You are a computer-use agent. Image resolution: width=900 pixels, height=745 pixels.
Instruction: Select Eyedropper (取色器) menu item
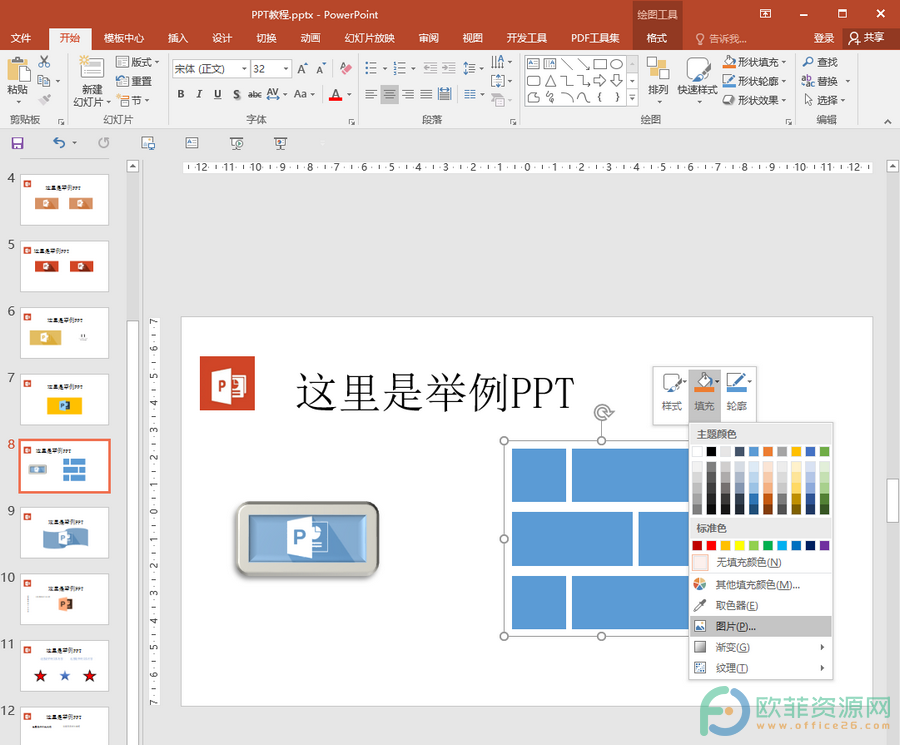[x=761, y=605]
